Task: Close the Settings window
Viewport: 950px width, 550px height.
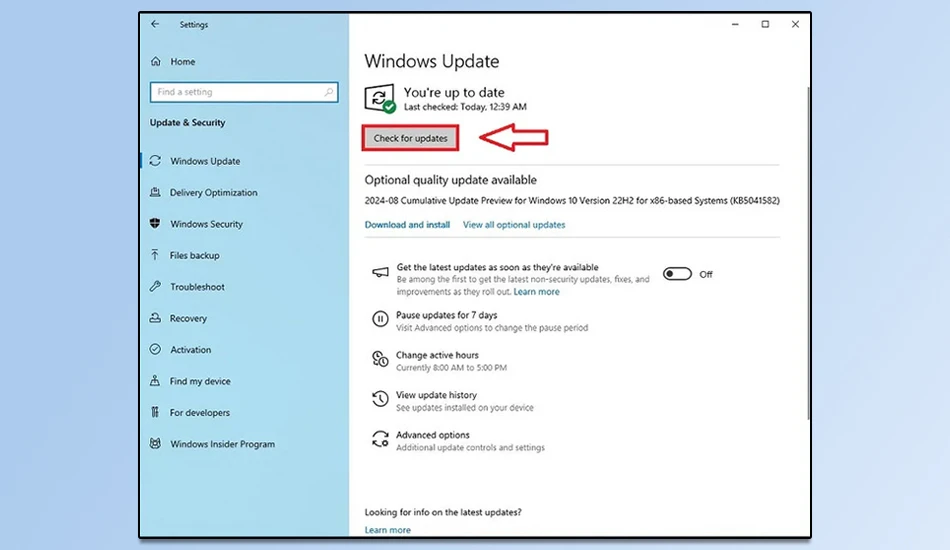Action: tap(795, 24)
